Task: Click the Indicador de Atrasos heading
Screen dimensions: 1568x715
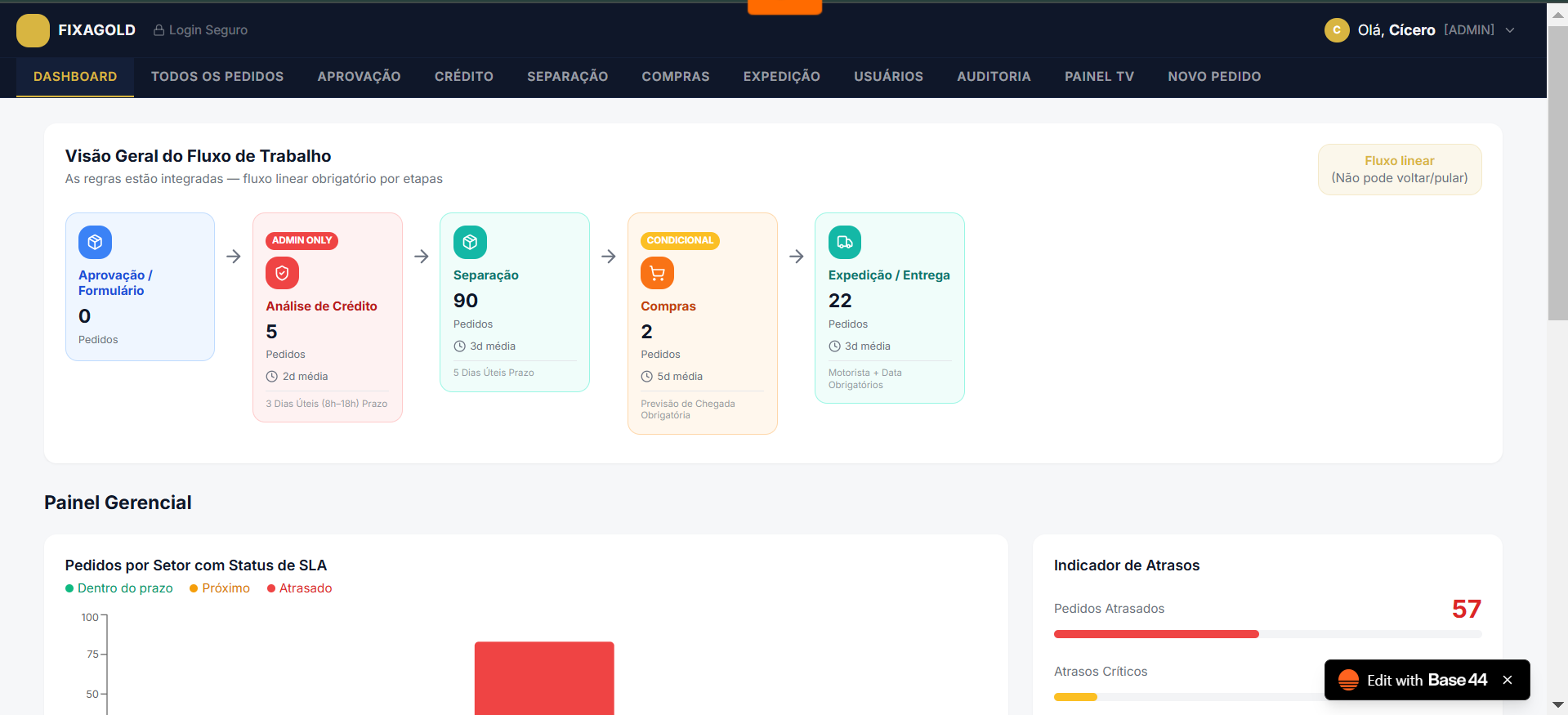Action: click(x=1127, y=565)
